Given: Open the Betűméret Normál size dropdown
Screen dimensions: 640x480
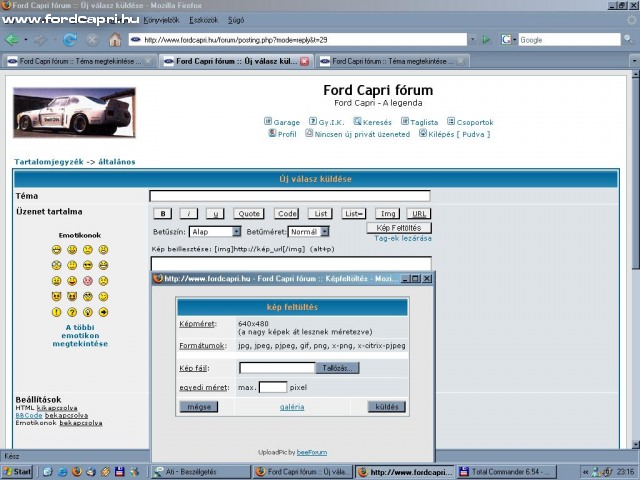Looking at the screenshot, I should [x=324, y=231].
